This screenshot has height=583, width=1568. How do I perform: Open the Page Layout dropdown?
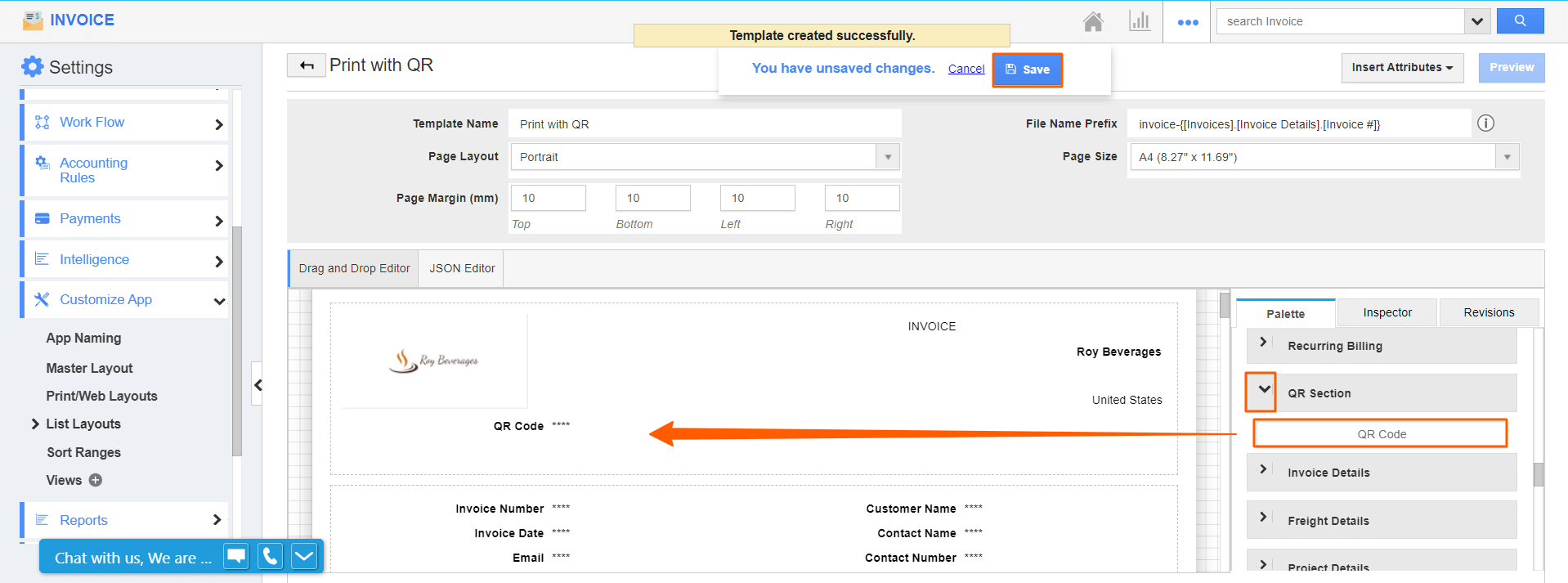(x=887, y=157)
